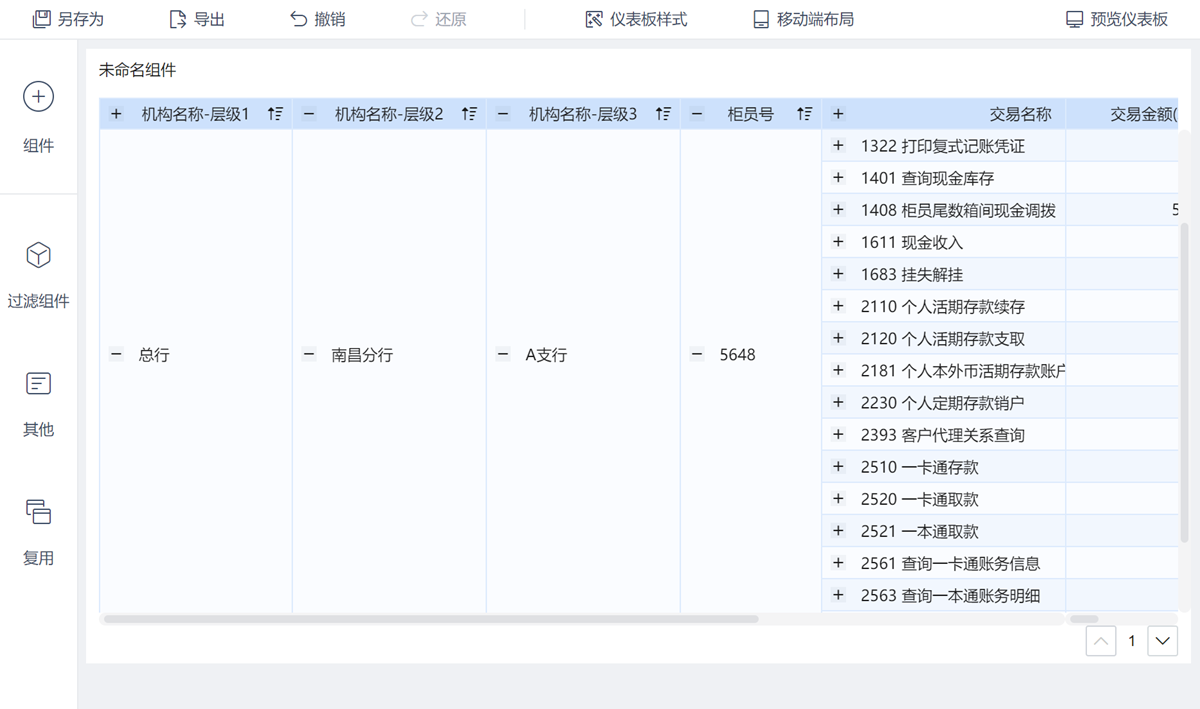Image resolution: width=1200 pixels, height=709 pixels.
Task: Collapse the A支行 row
Action: (503, 354)
